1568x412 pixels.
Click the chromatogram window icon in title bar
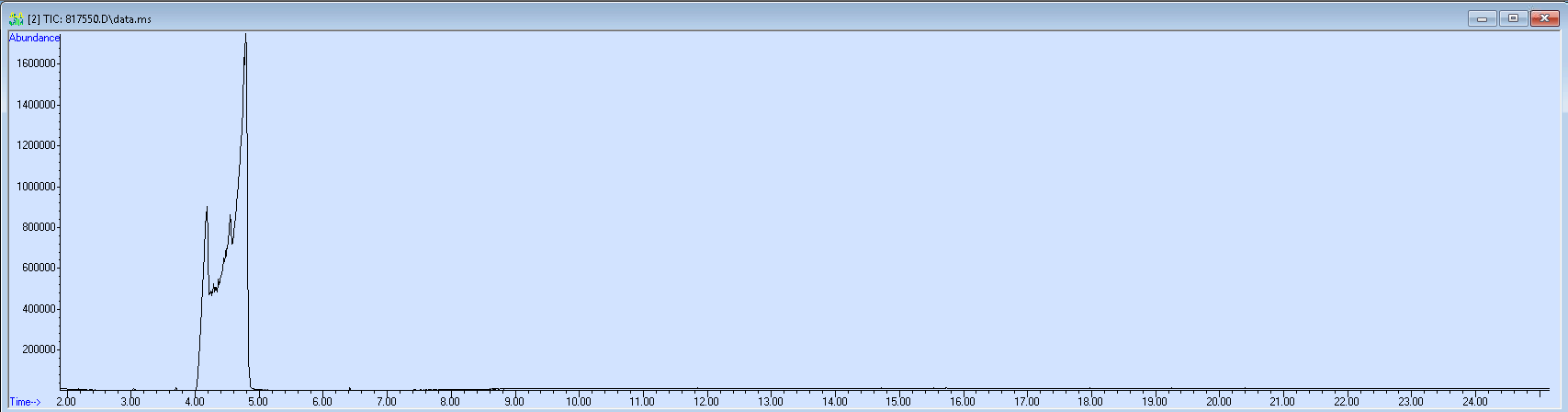tap(16, 18)
